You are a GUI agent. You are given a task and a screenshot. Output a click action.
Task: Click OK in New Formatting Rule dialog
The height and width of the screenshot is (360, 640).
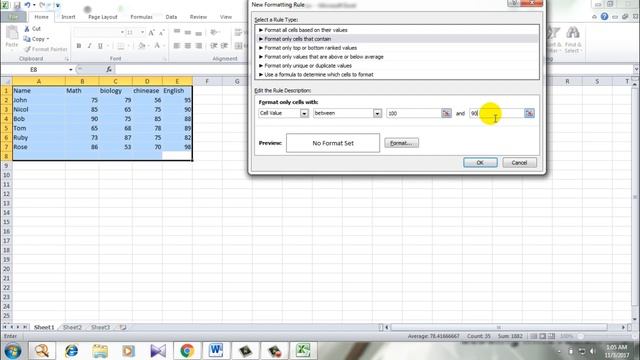pos(480,162)
